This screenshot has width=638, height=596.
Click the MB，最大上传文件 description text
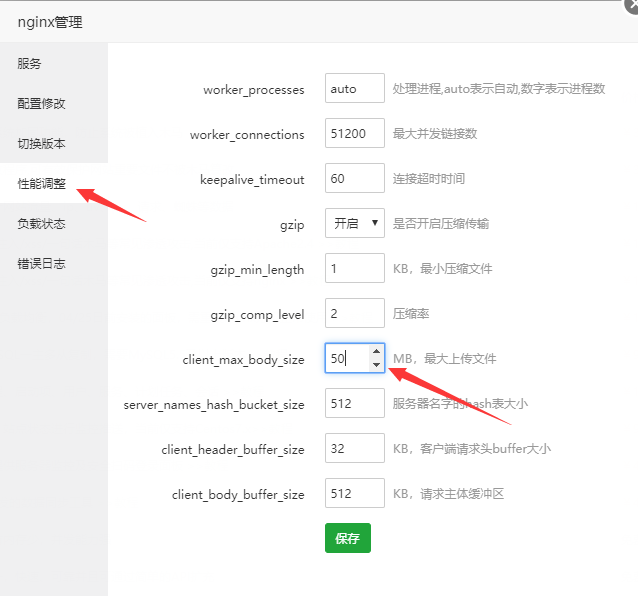(444, 359)
